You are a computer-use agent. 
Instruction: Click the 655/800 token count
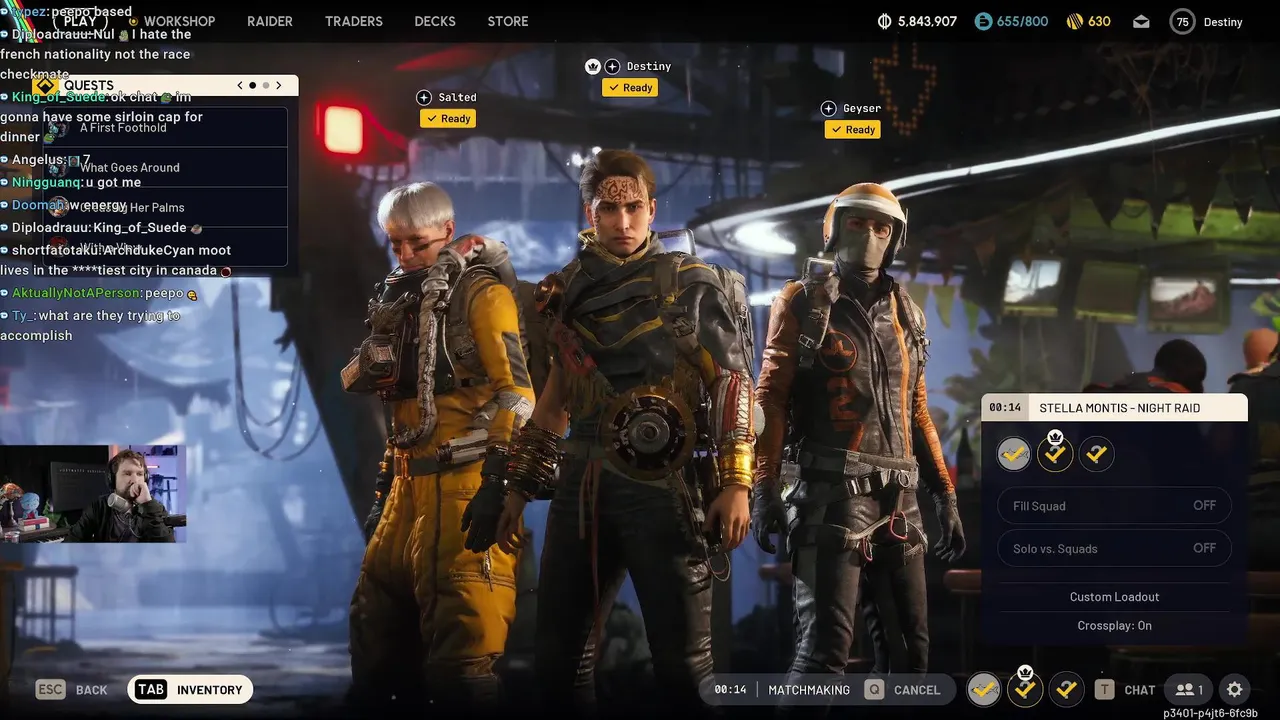(1021, 21)
